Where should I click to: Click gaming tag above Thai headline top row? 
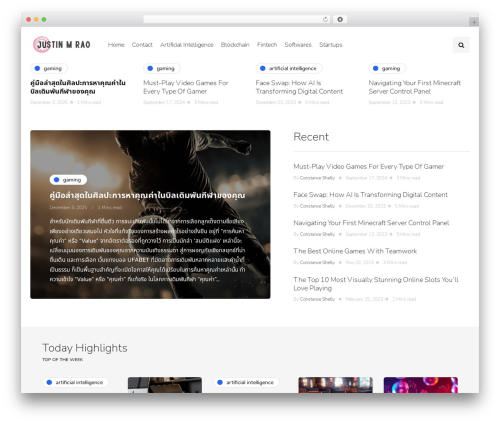(x=49, y=68)
